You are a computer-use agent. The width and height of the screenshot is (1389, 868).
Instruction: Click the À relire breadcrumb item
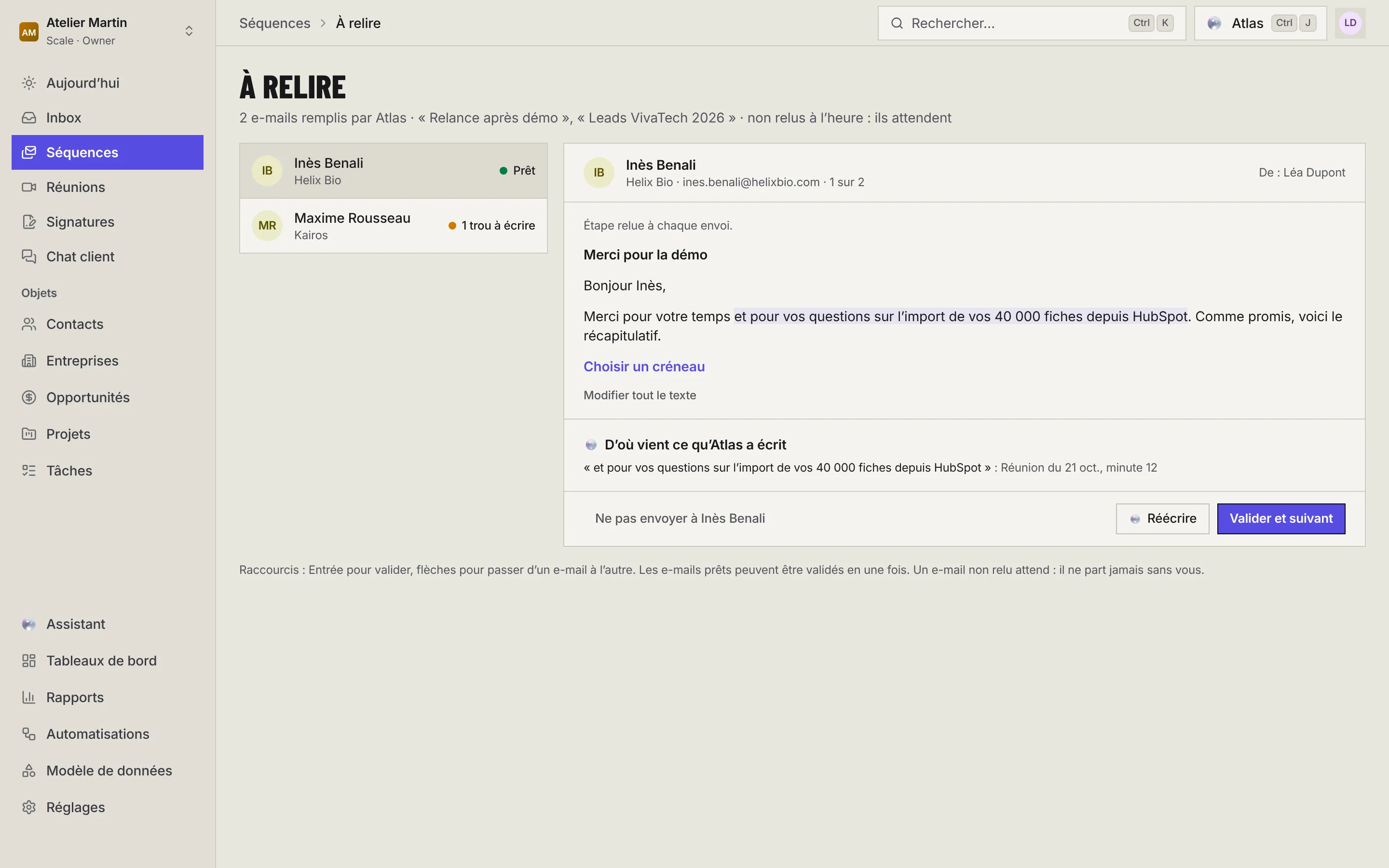point(358,23)
